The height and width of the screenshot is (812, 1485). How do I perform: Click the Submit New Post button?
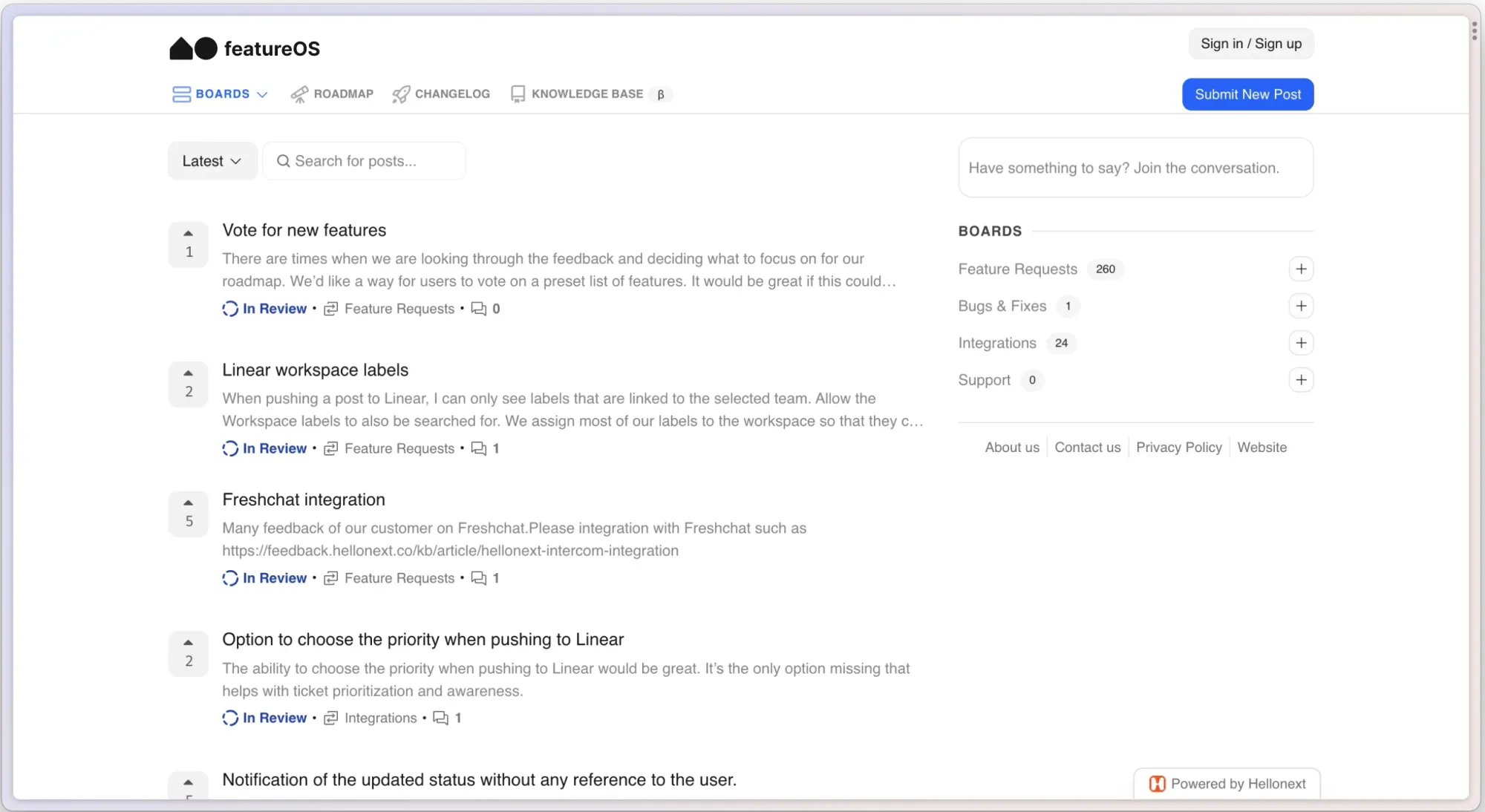pos(1247,94)
